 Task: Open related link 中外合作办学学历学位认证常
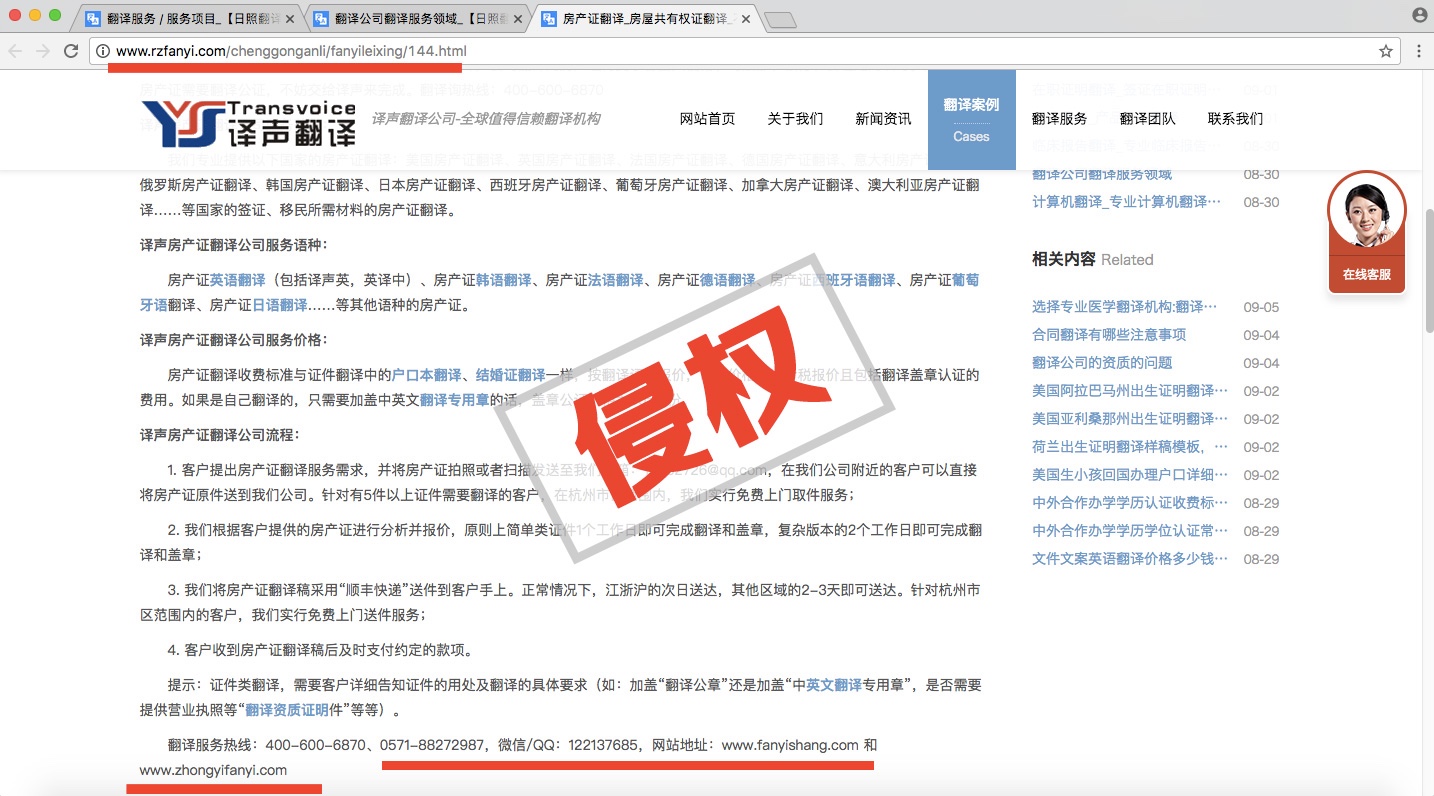pyautogui.click(x=1130, y=531)
